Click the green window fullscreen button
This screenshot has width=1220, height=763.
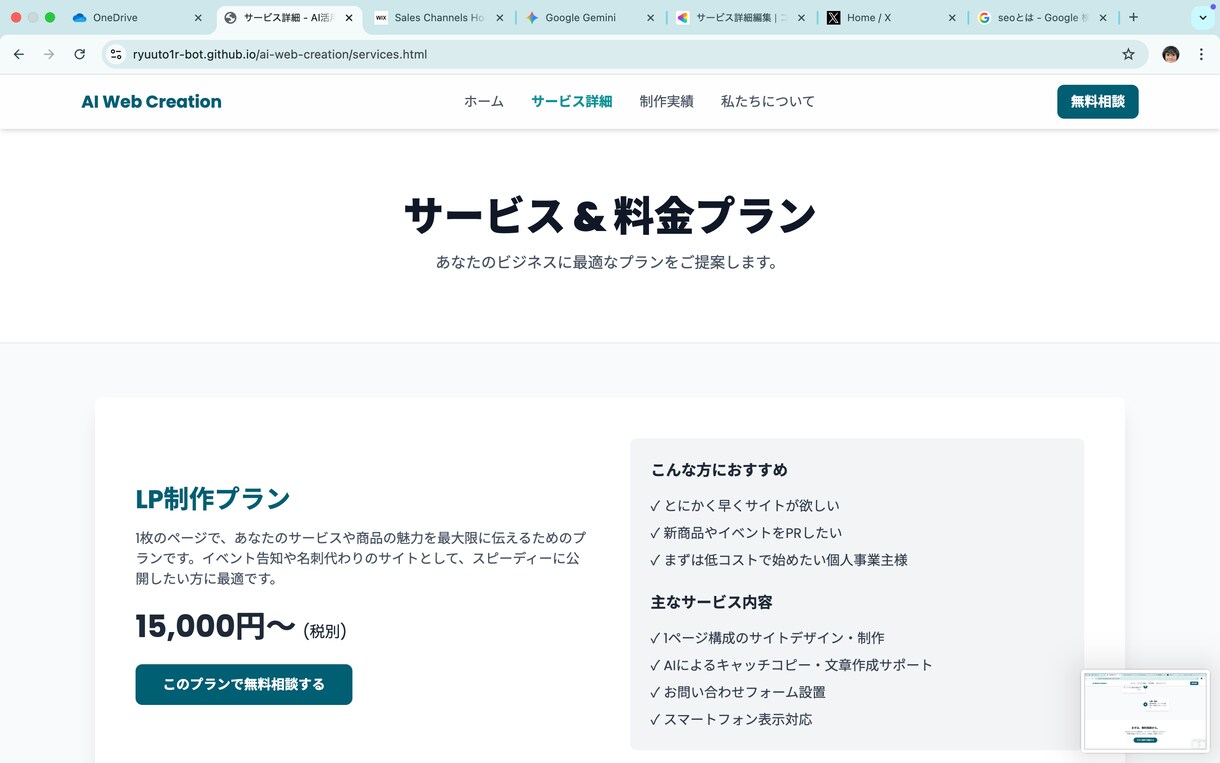(x=50, y=17)
